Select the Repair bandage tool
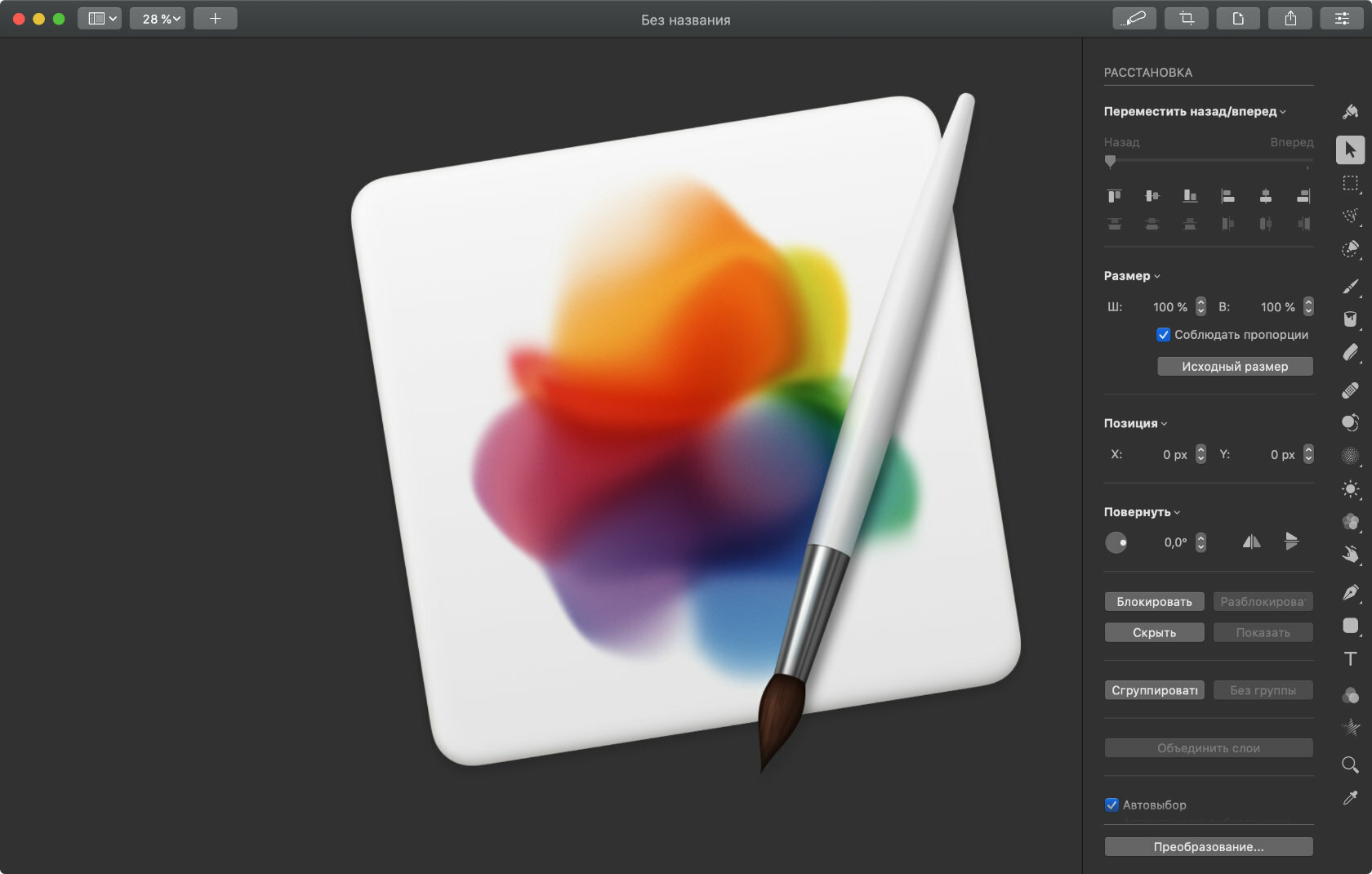Image resolution: width=1372 pixels, height=874 pixels. (x=1350, y=390)
